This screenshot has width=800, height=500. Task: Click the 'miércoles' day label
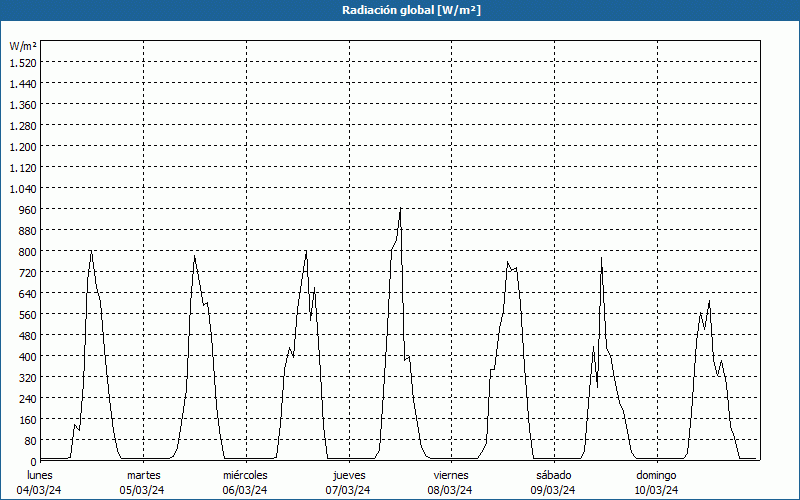(x=245, y=475)
